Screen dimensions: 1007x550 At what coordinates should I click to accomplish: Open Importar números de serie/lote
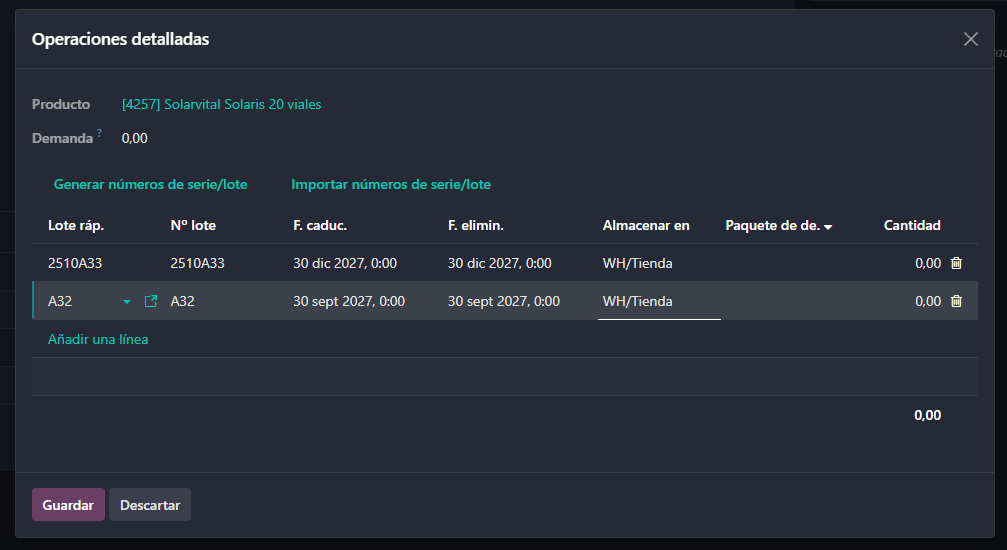click(x=391, y=184)
